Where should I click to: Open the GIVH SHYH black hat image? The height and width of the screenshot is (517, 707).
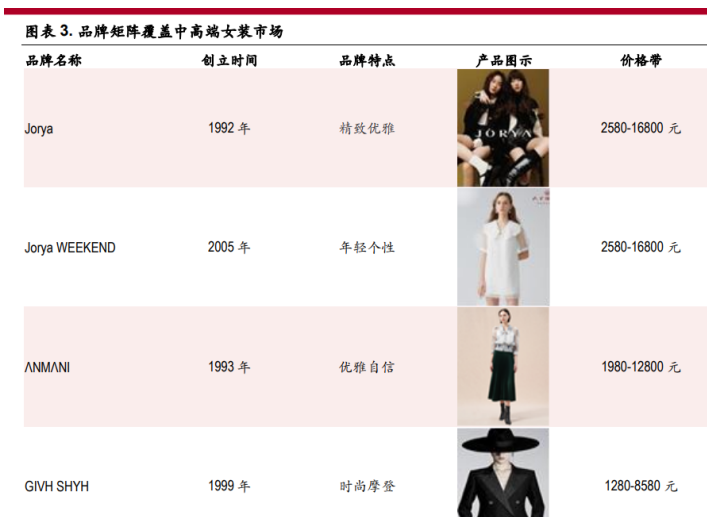[x=503, y=472]
